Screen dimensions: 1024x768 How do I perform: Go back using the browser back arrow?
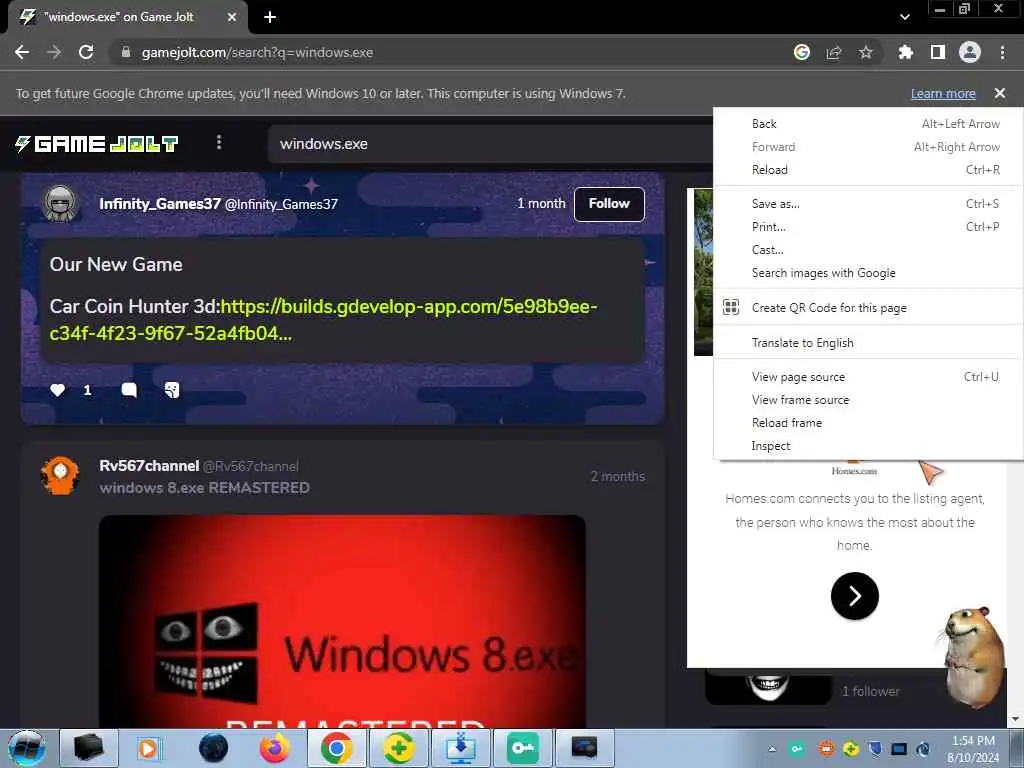(x=22, y=52)
